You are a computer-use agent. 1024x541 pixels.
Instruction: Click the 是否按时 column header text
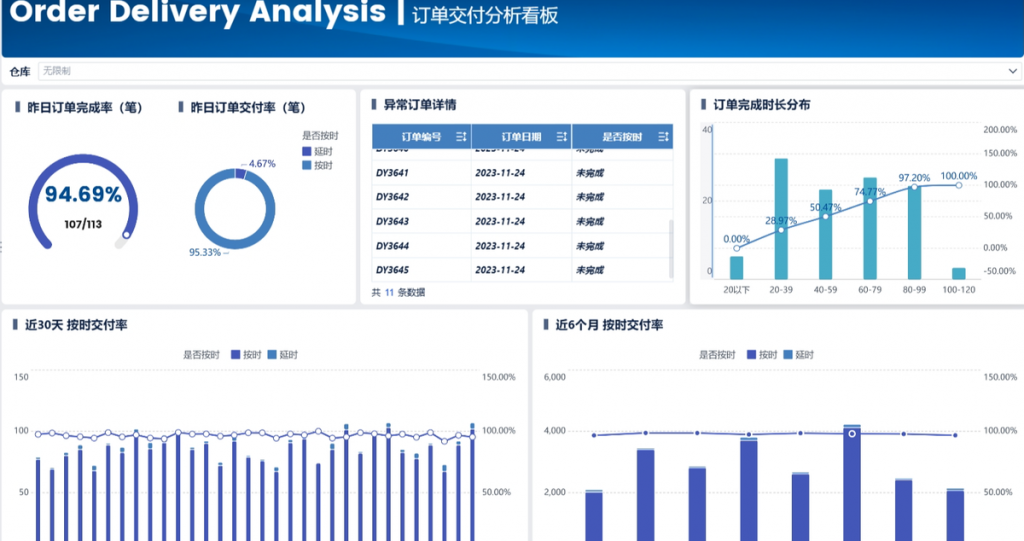[622, 137]
